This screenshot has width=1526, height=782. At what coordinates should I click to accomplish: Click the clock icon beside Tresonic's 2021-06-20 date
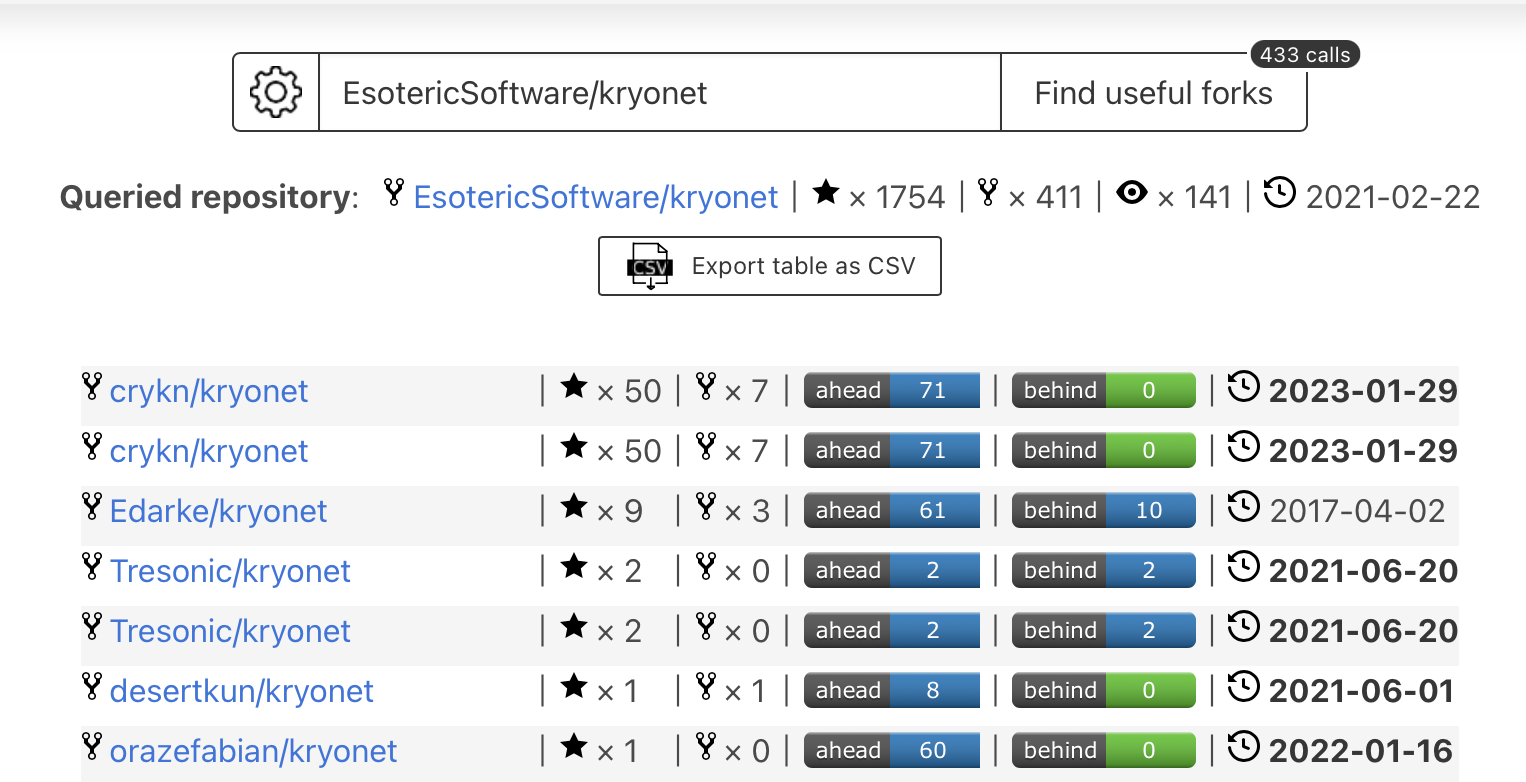point(1244,566)
